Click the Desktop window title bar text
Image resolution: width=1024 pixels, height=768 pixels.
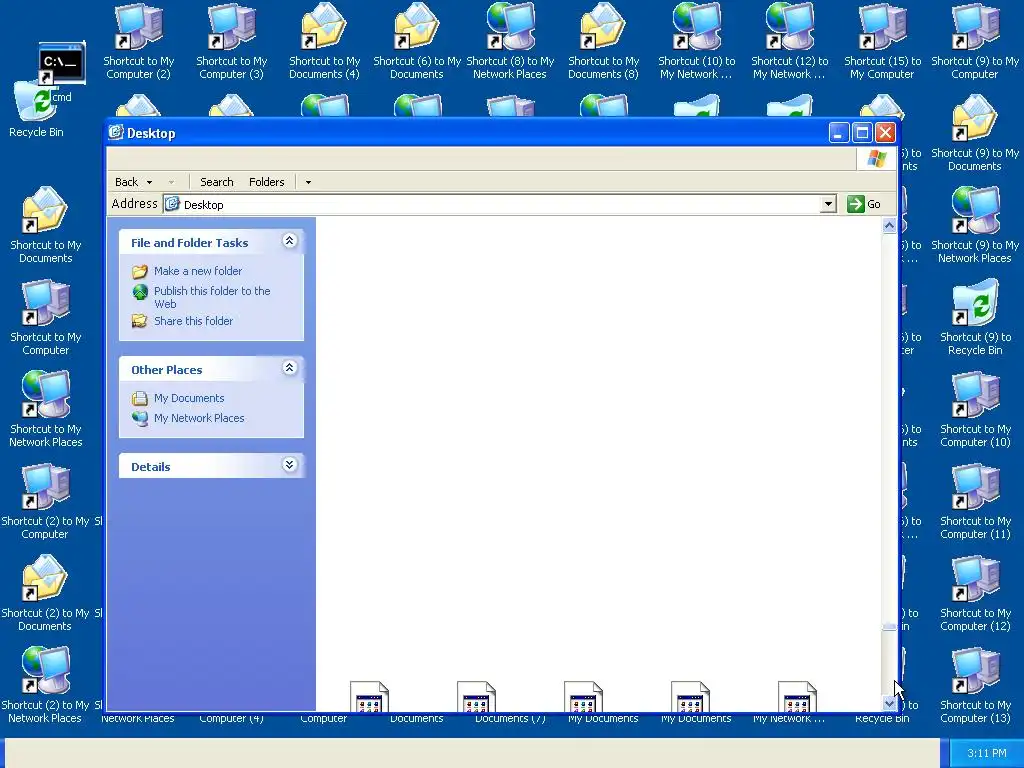pos(151,133)
